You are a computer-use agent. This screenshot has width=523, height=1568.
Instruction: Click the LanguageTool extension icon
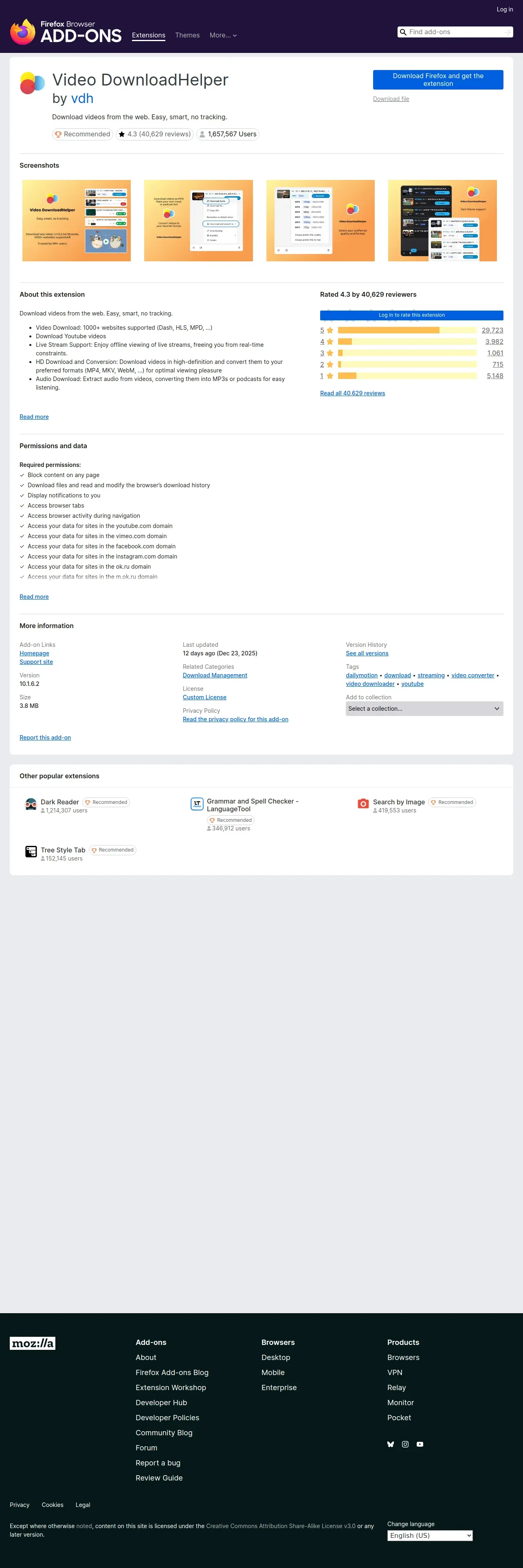pyautogui.click(x=197, y=804)
